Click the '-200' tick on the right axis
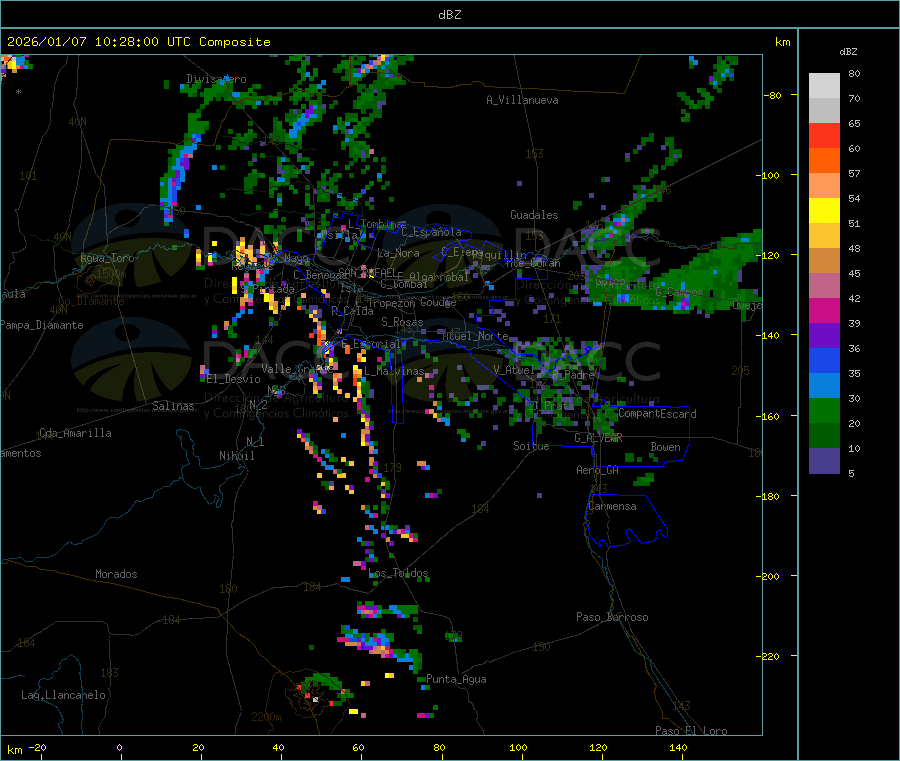The height and width of the screenshot is (761, 900). pyautogui.click(x=769, y=576)
